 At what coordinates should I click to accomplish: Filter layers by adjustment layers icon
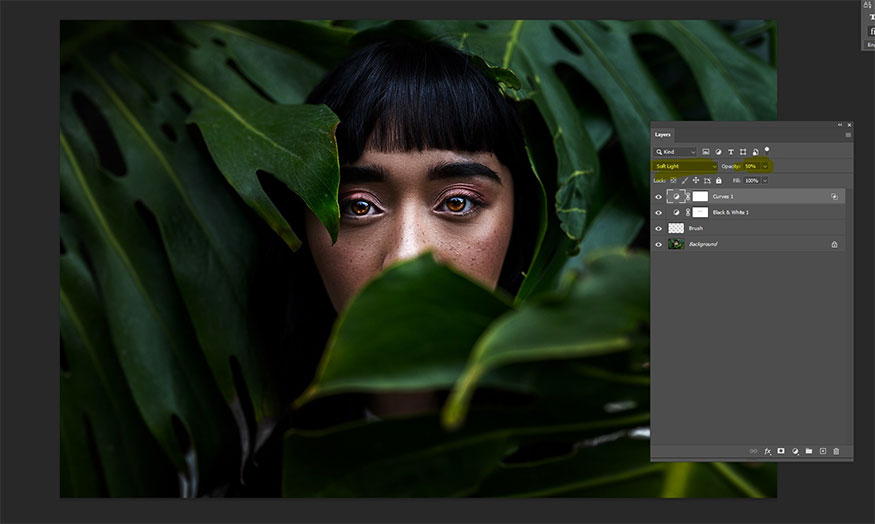(x=718, y=152)
